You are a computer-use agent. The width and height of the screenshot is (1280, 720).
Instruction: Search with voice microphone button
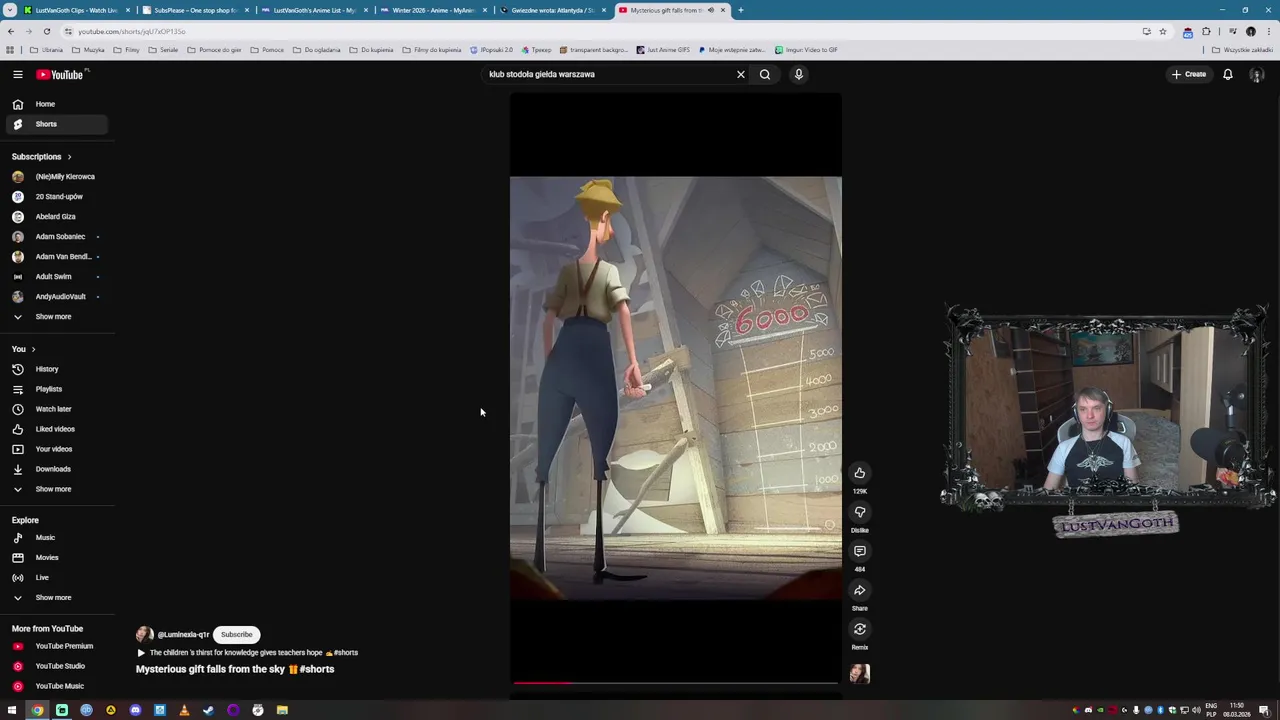point(799,74)
